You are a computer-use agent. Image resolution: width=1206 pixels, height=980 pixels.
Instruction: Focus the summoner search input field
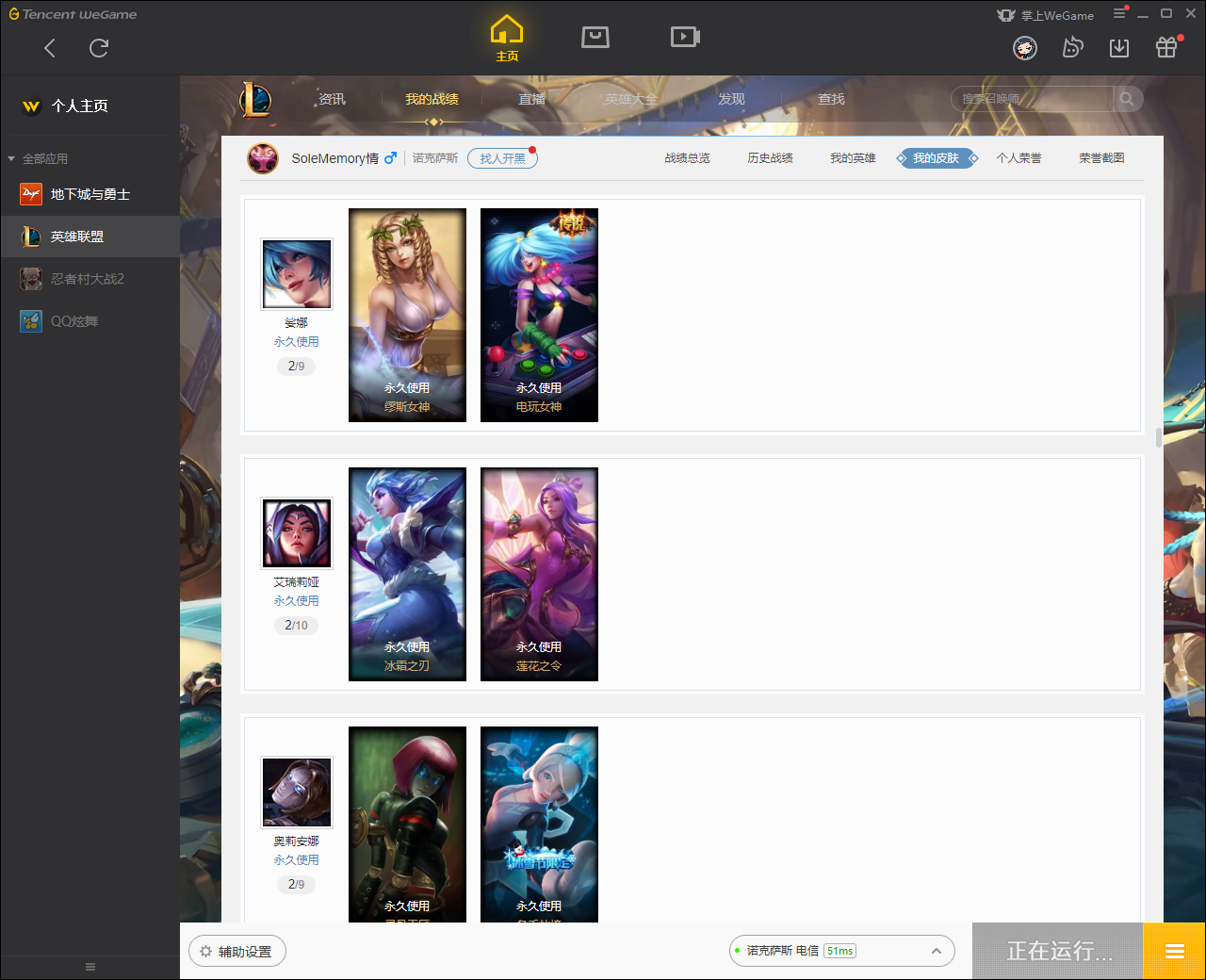pyautogui.click(x=1032, y=99)
